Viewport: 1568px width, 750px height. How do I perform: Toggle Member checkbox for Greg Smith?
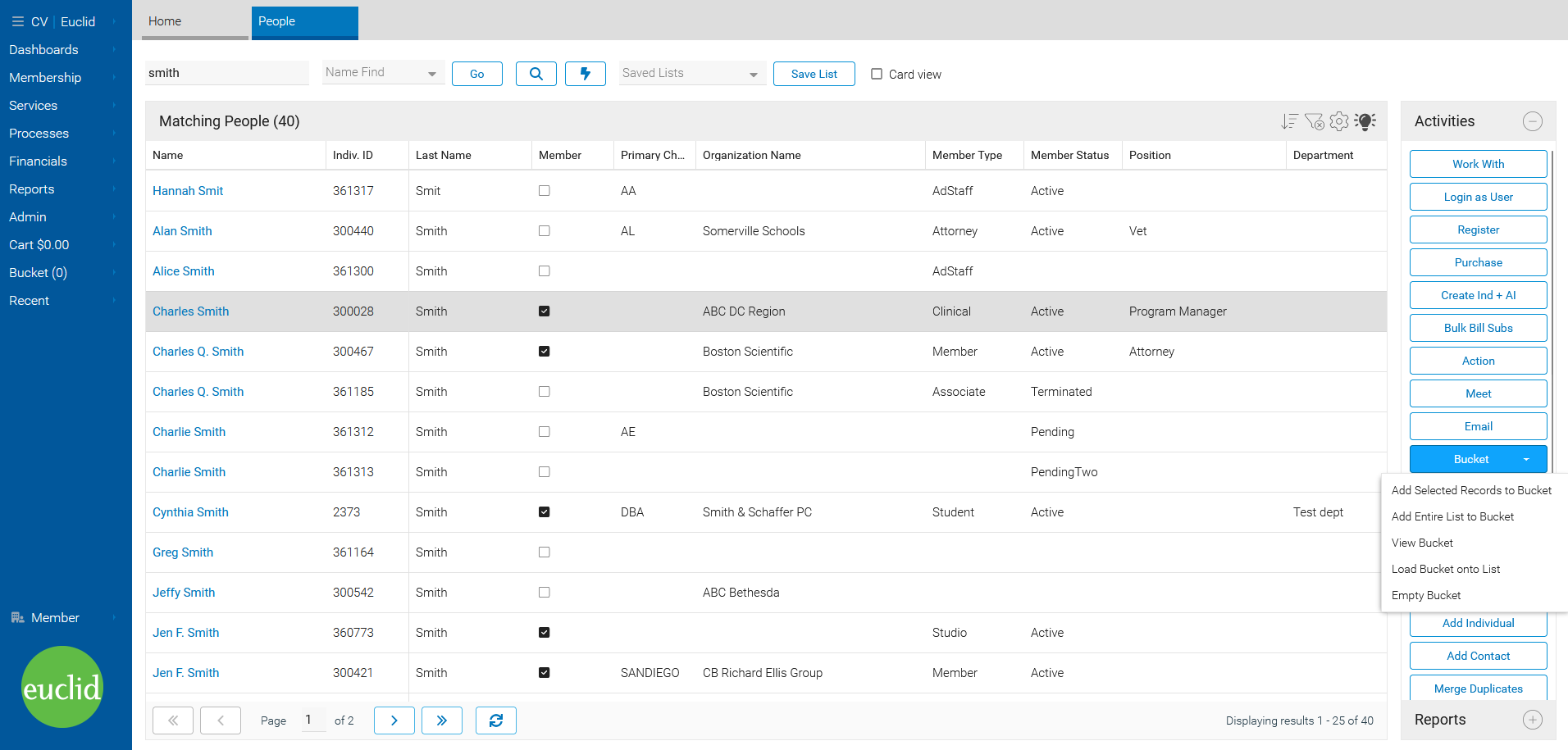coord(545,552)
